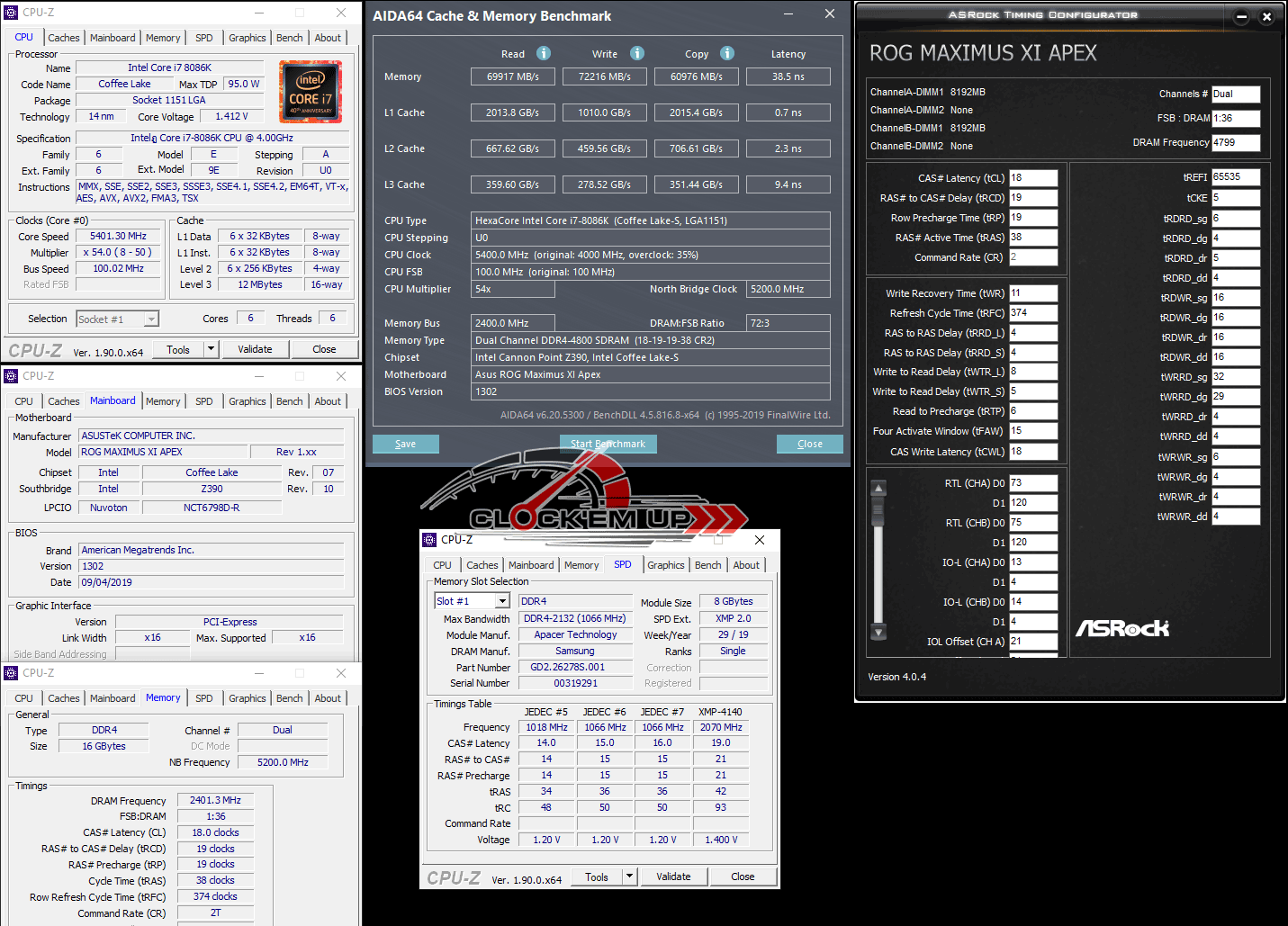This screenshot has height=926, width=1288.
Task: Click the info icon next to Read
Action: [544, 53]
